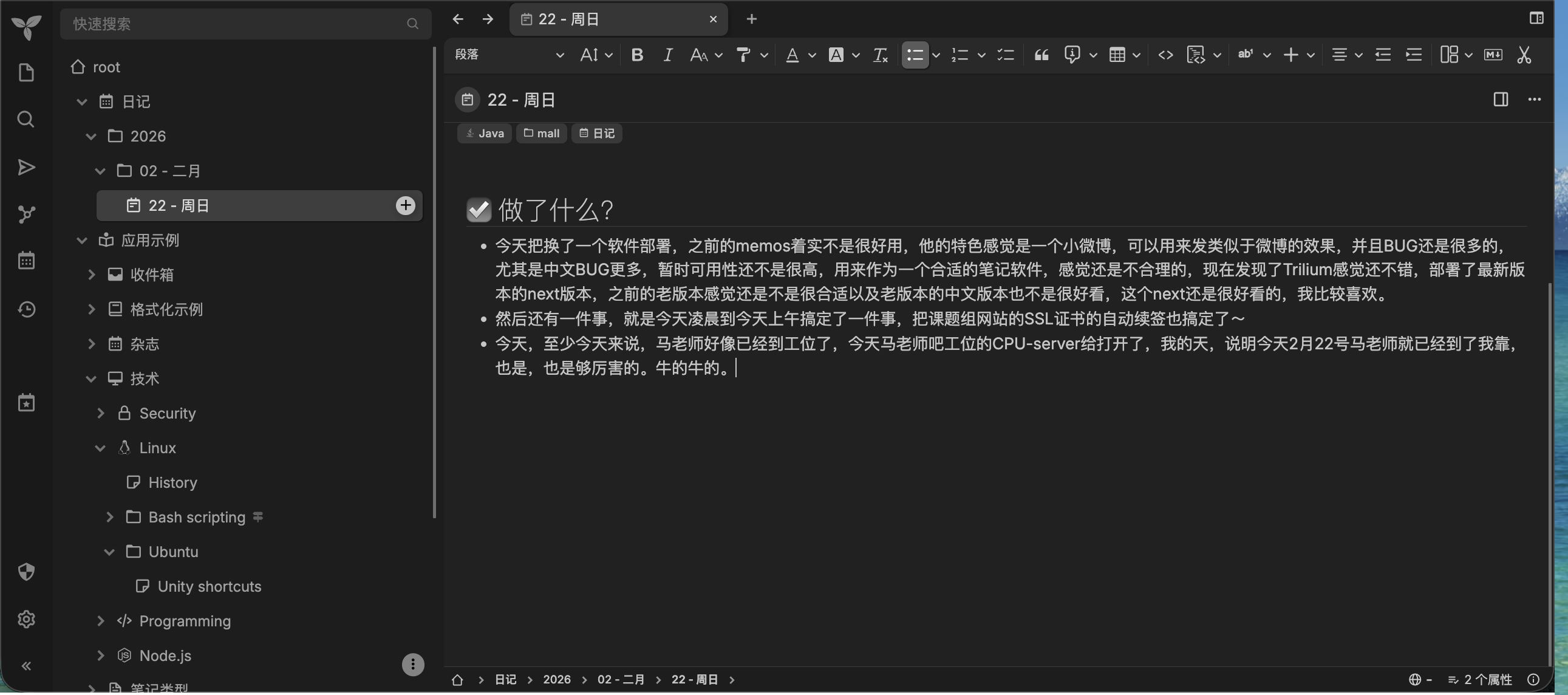
Task: Cut selected content using the scissors icon
Action: (1524, 55)
